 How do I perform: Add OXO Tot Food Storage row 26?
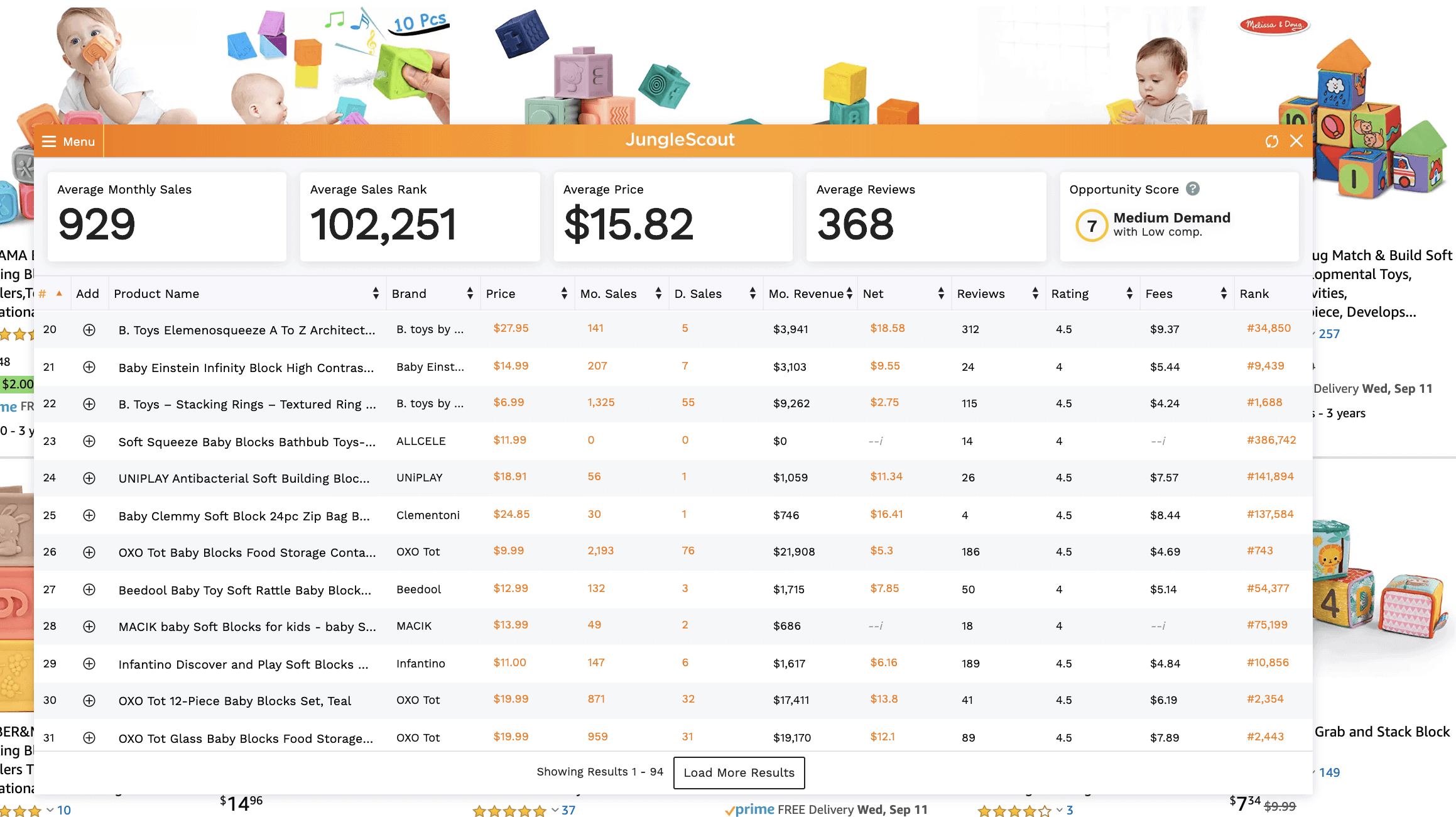click(x=89, y=552)
